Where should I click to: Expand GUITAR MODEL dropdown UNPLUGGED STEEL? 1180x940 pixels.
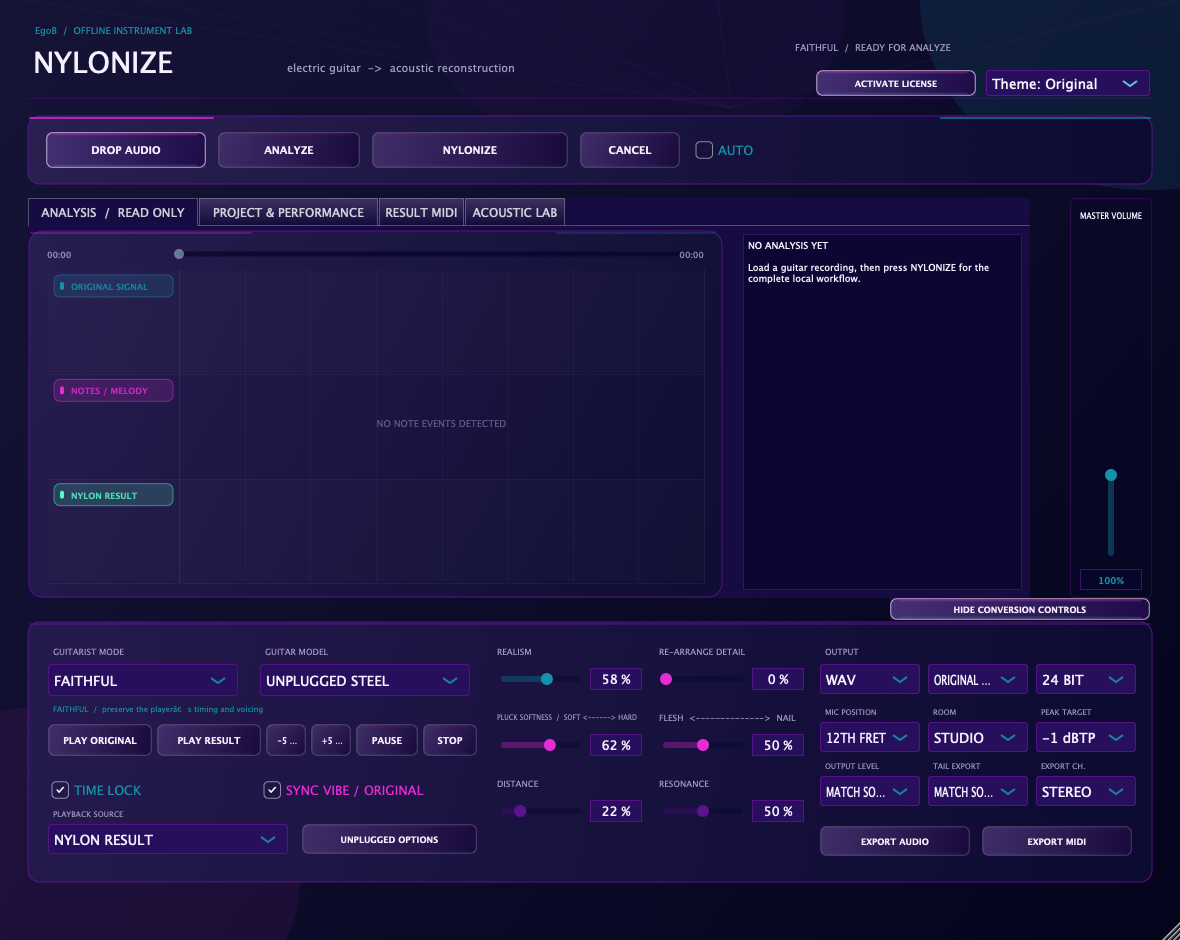coord(365,680)
